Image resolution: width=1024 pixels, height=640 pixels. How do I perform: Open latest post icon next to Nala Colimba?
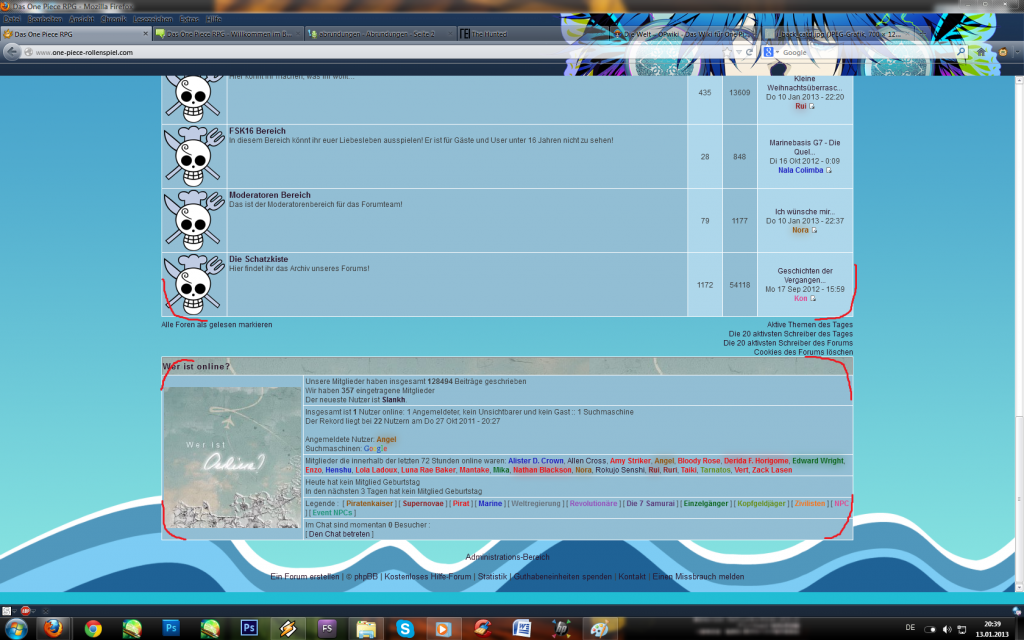pyautogui.click(x=829, y=170)
